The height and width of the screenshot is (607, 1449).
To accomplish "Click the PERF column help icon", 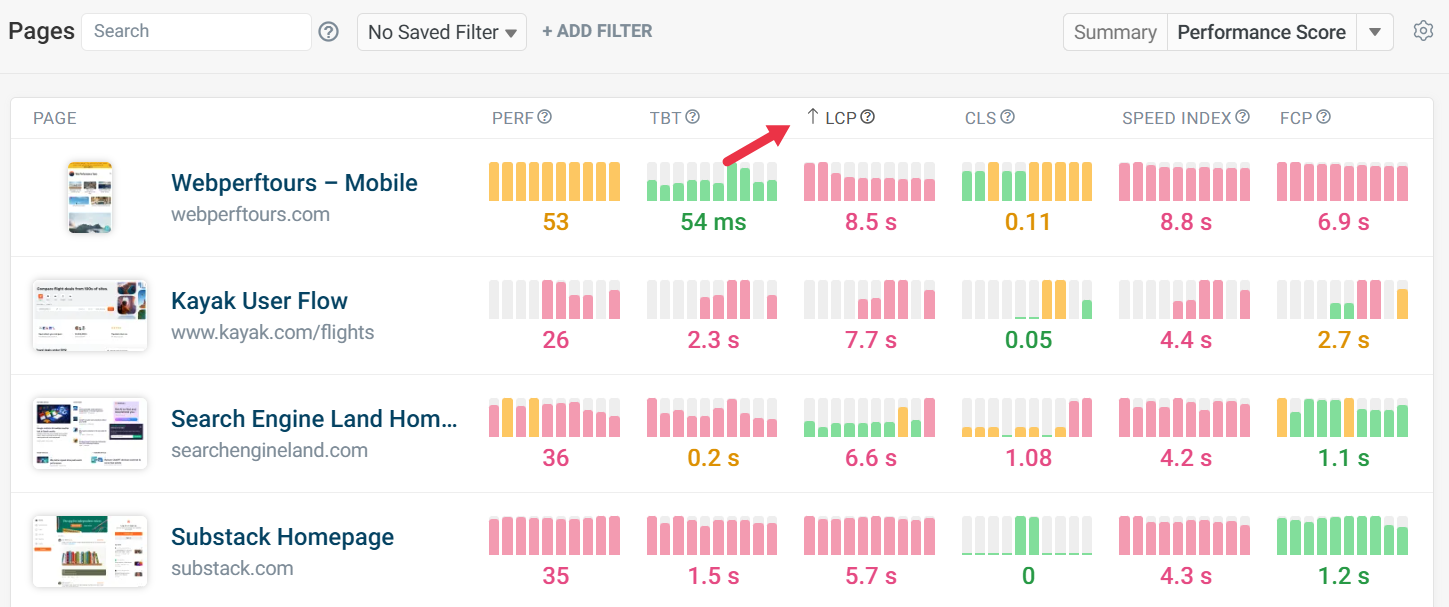I will click(545, 117).
